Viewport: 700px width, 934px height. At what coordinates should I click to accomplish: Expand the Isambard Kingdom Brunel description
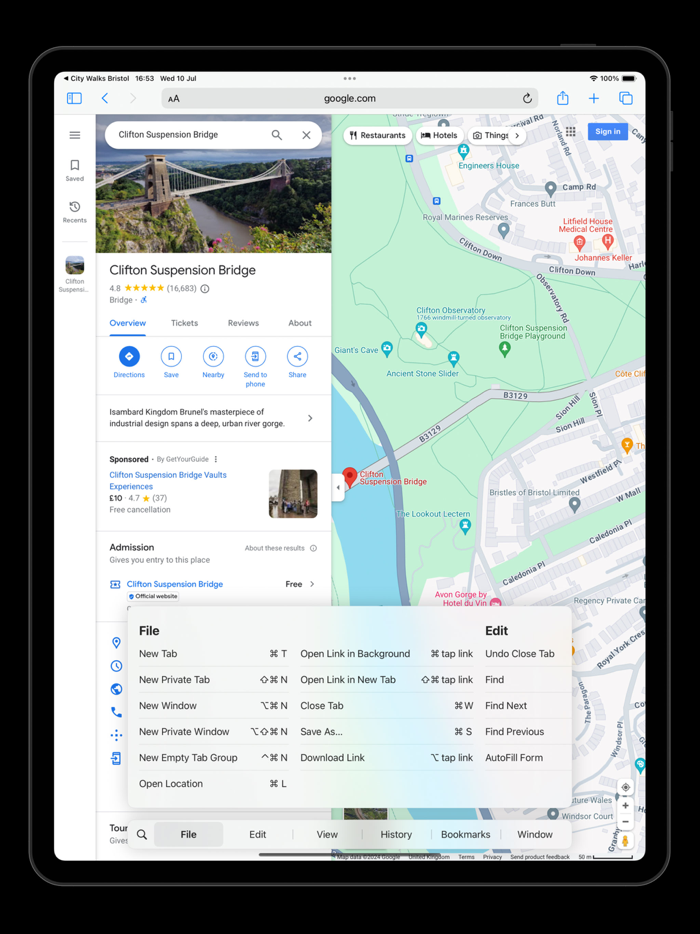point(213,418)
